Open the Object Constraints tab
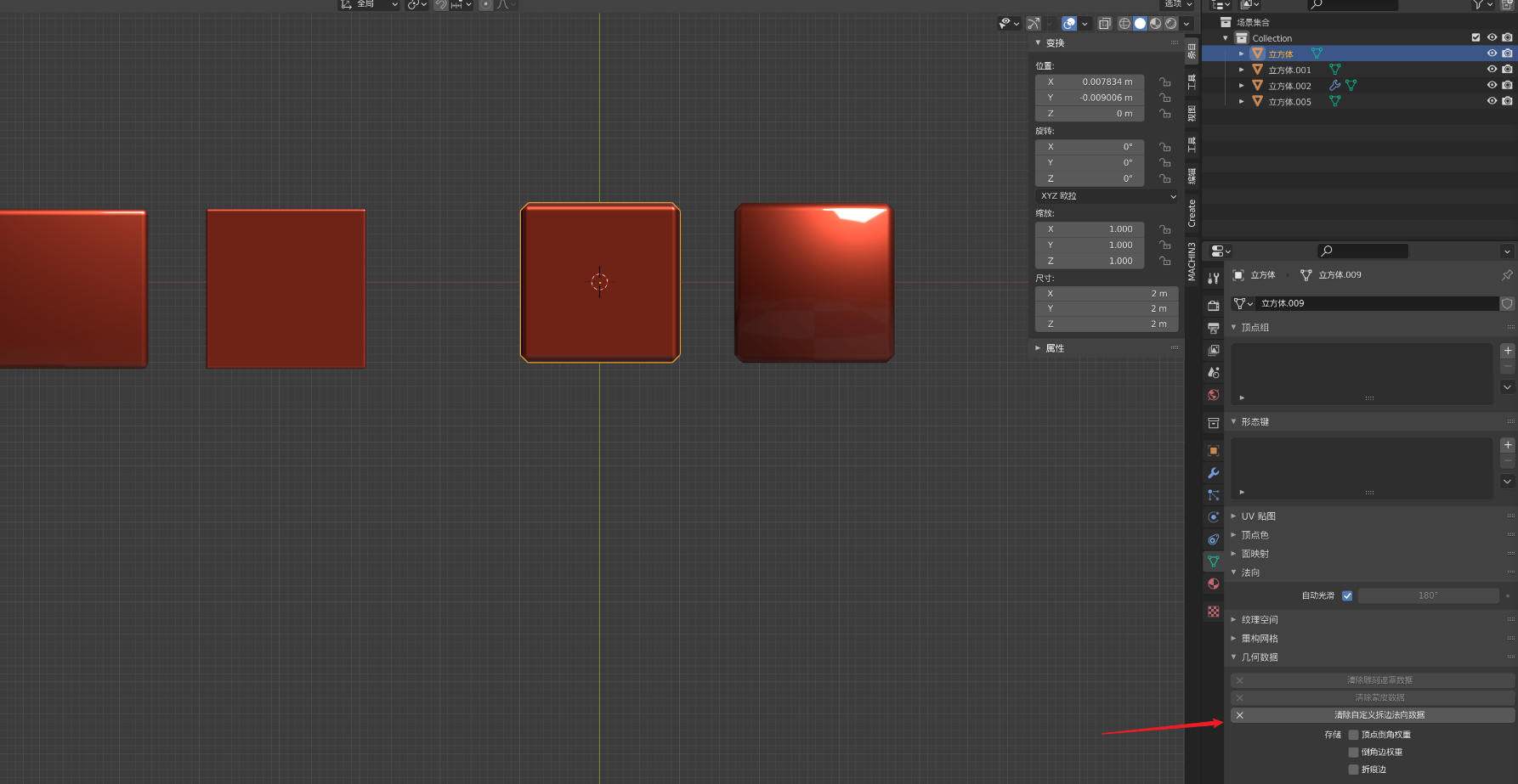Viewport: 1518px width, 784px height. tap(1213, 539)
